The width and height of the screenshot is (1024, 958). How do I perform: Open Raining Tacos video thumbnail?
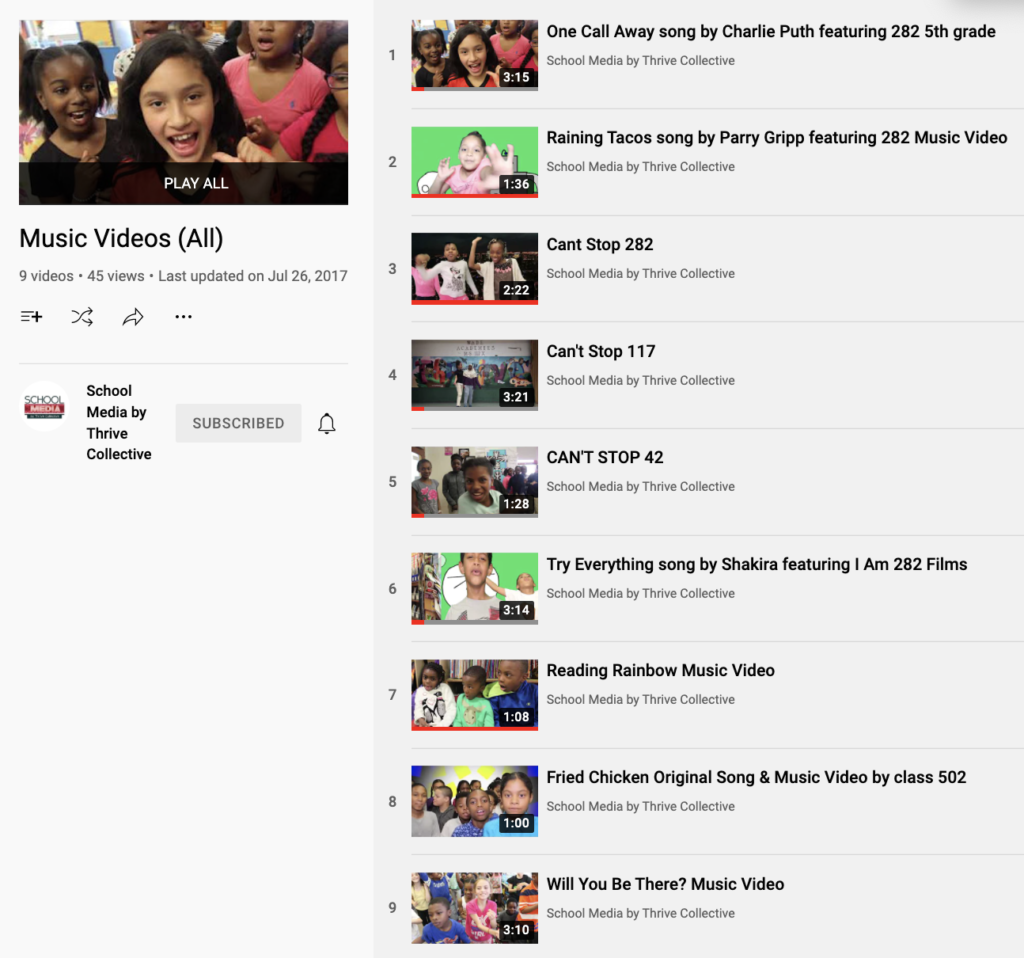pos(475,161)
